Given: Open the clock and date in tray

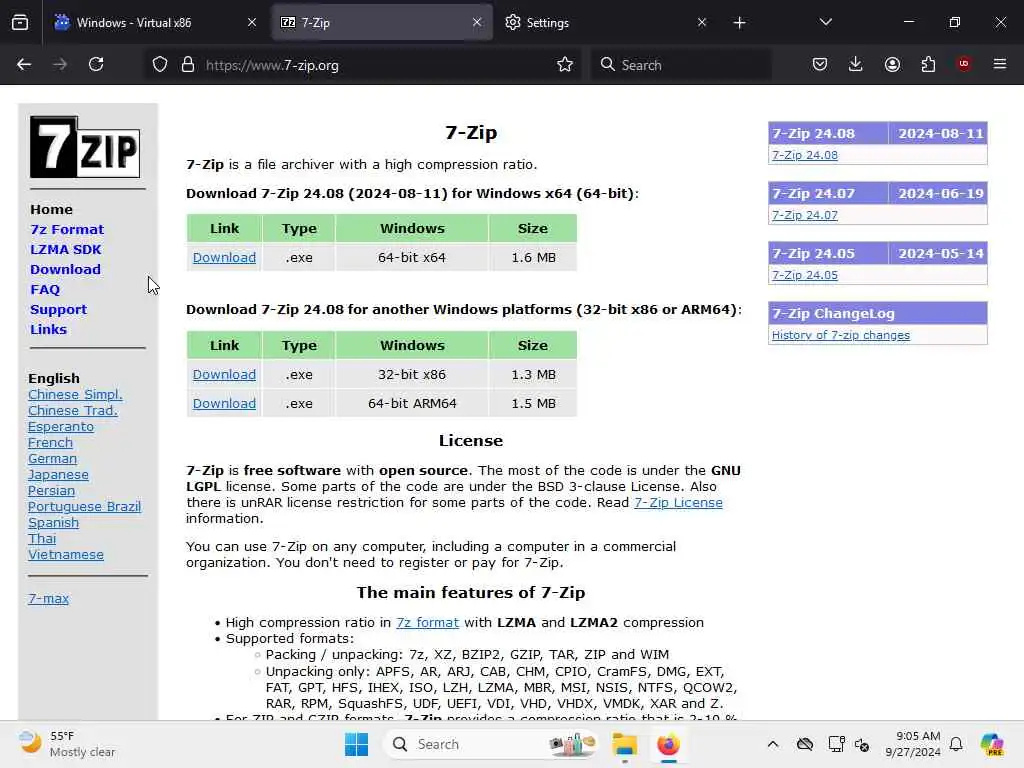Looking at the screenshot, I should [912, 744].
